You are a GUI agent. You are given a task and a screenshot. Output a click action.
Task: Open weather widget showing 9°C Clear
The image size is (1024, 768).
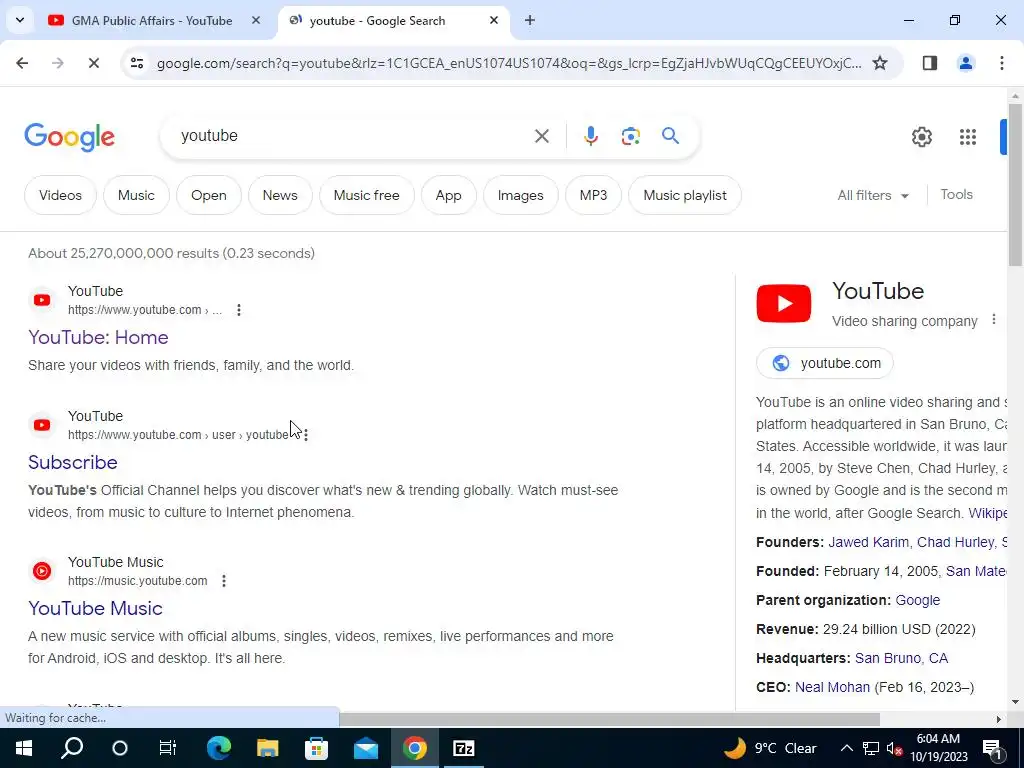(x=771, y=748)
